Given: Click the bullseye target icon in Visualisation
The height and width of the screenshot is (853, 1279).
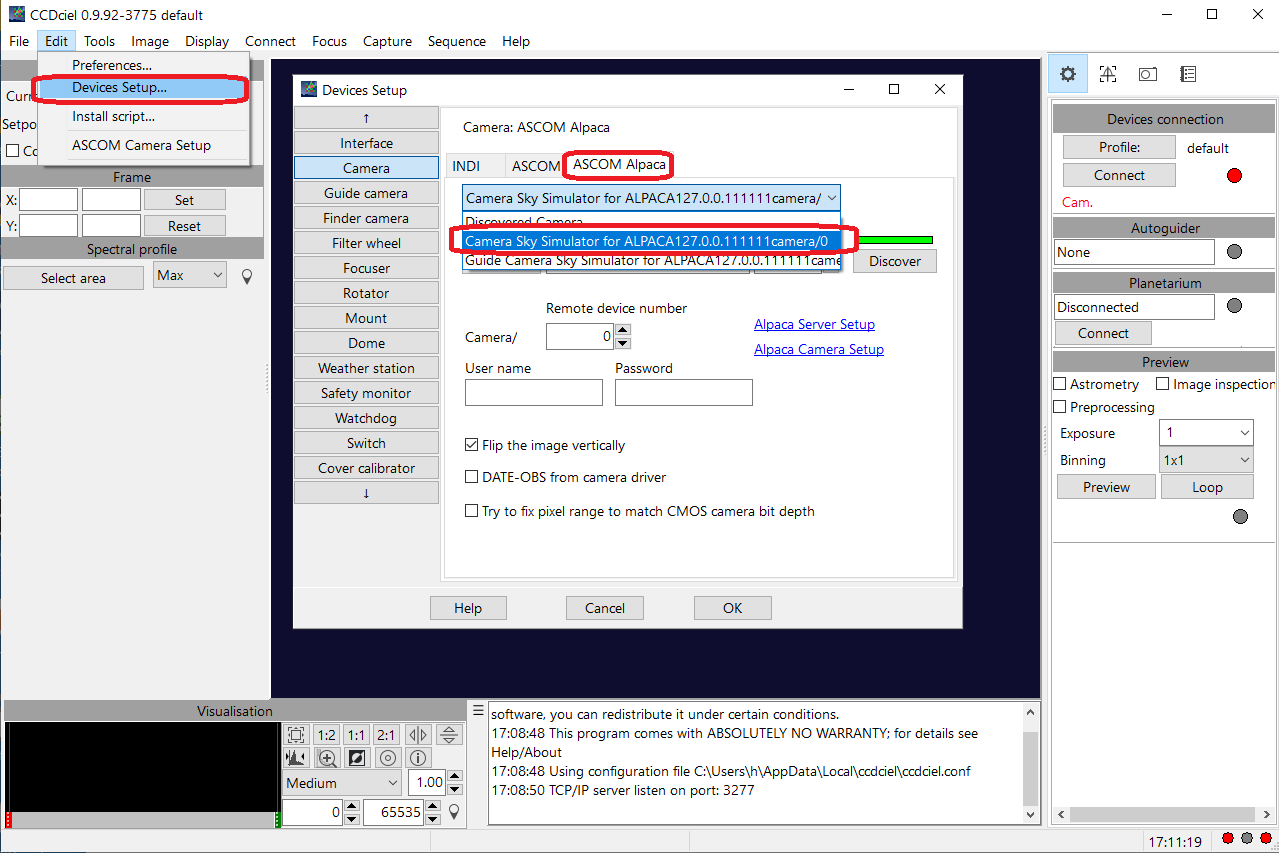Looking at the screenshot, I should pos(388,758).
